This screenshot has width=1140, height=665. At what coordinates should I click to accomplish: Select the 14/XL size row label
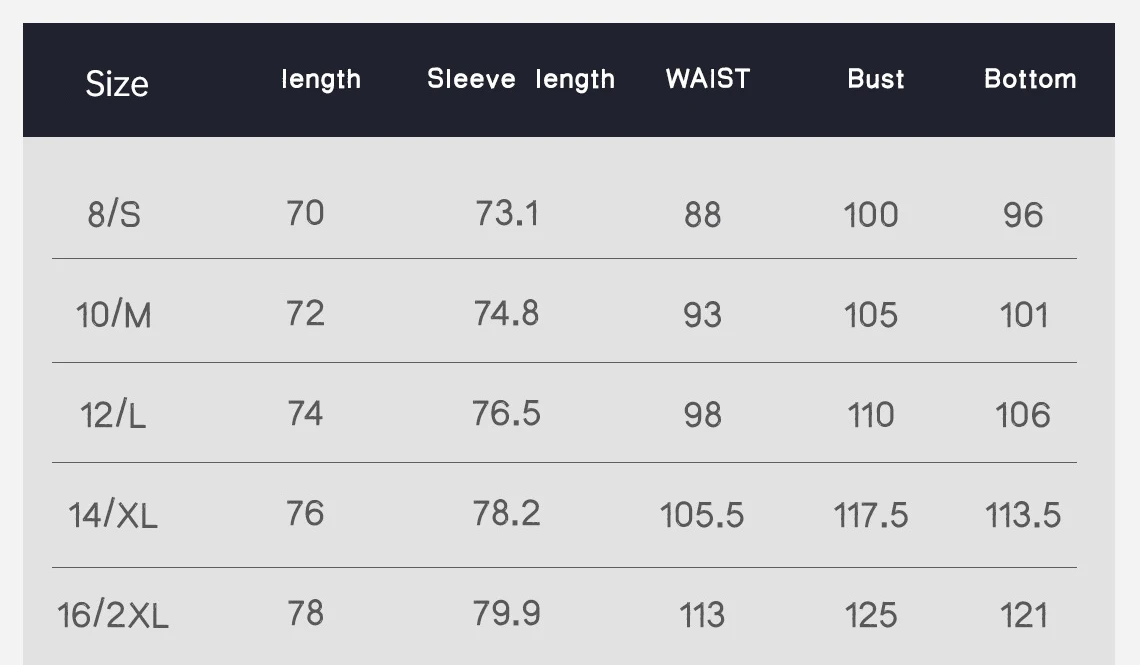click(x=114, y=515)
